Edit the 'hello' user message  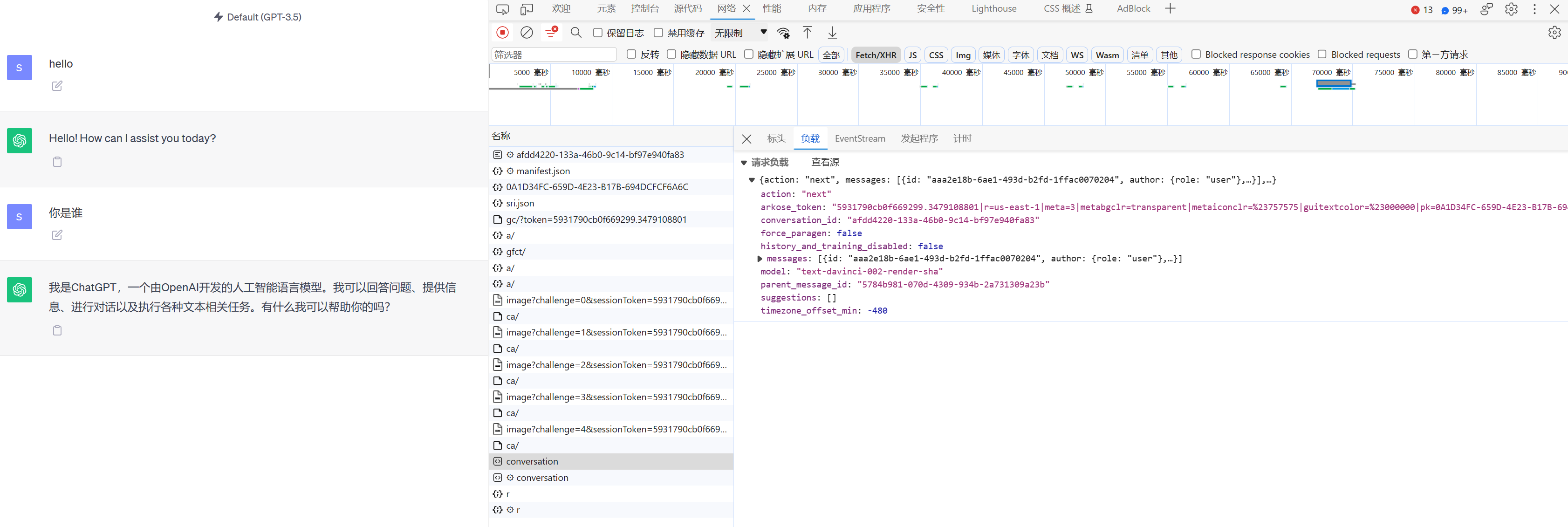[x=56, y=86]
